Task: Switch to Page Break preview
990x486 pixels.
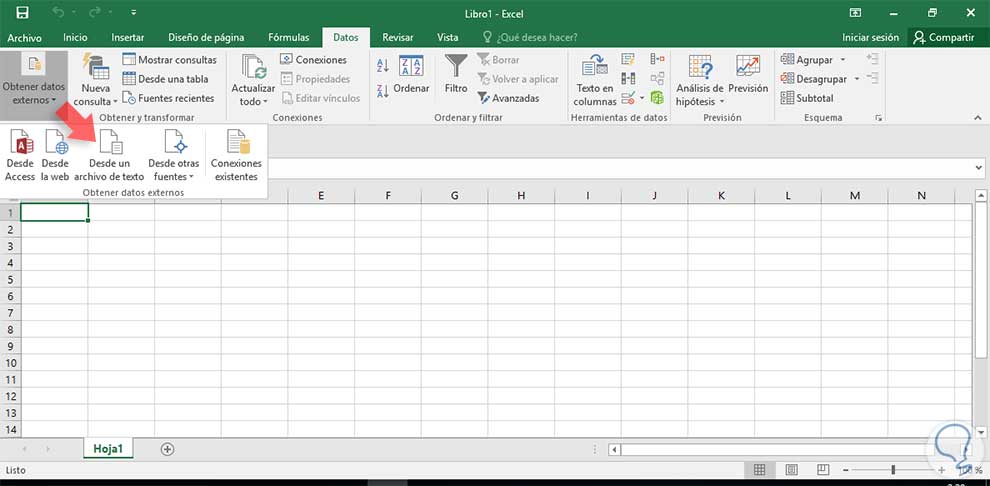Action: [x=822, y=470]
